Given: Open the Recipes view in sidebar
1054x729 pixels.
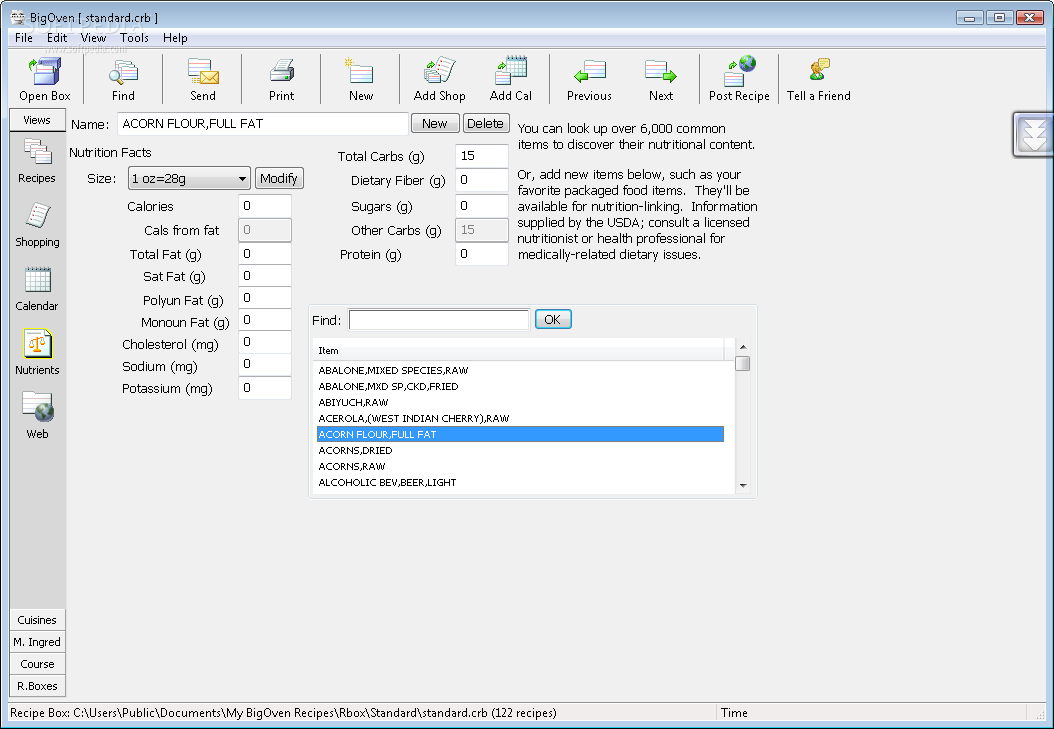Looking at the screenshot, I should point(37,161).
